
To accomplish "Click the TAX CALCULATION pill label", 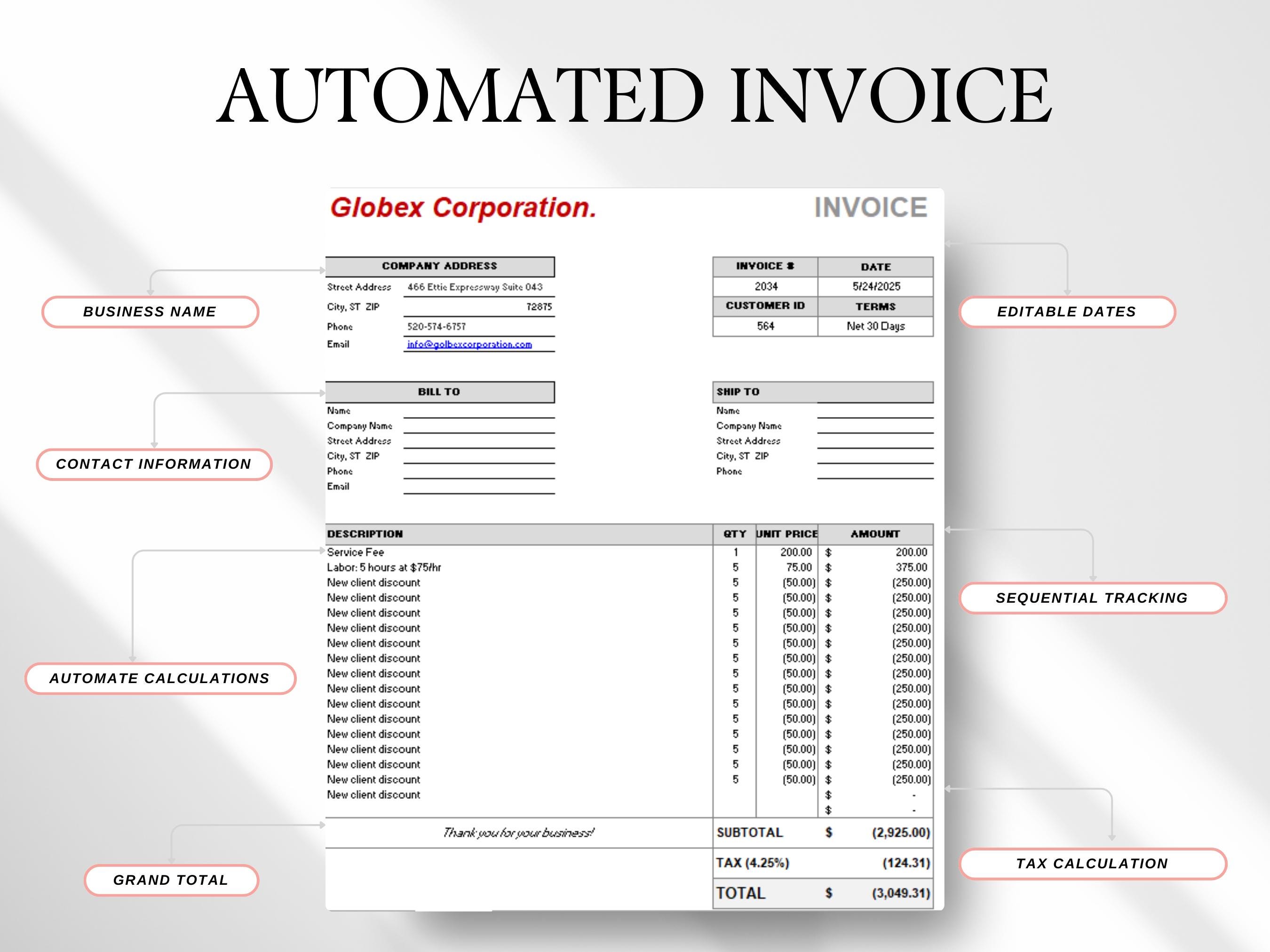I will [x=1092, y=863].
